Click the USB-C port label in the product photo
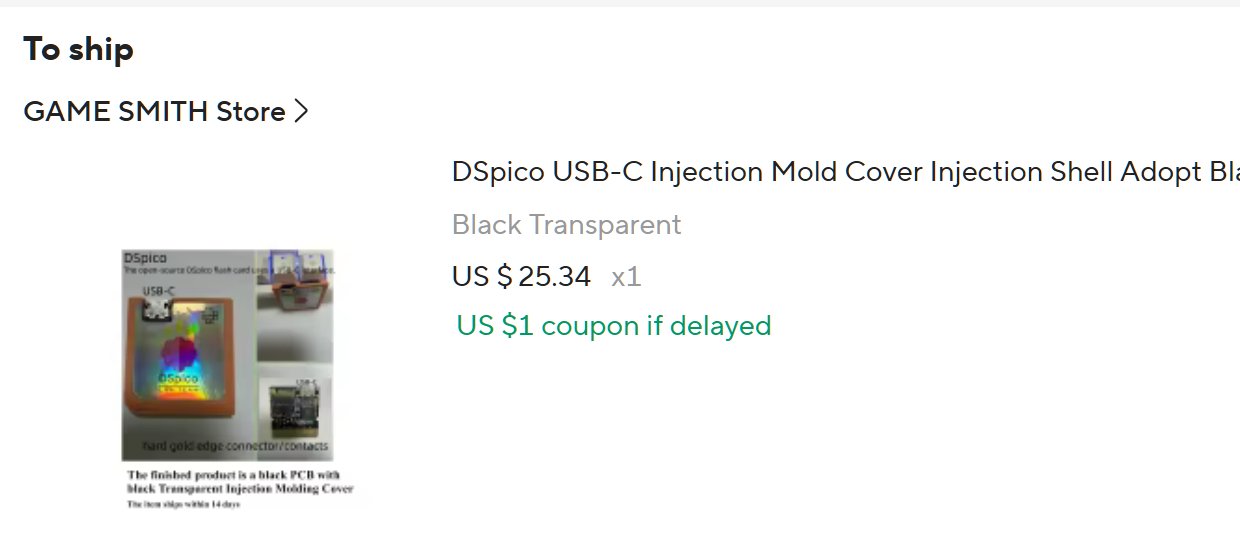Image resolution: width=1240 pixels, height=539 pixels. (159, 291)
